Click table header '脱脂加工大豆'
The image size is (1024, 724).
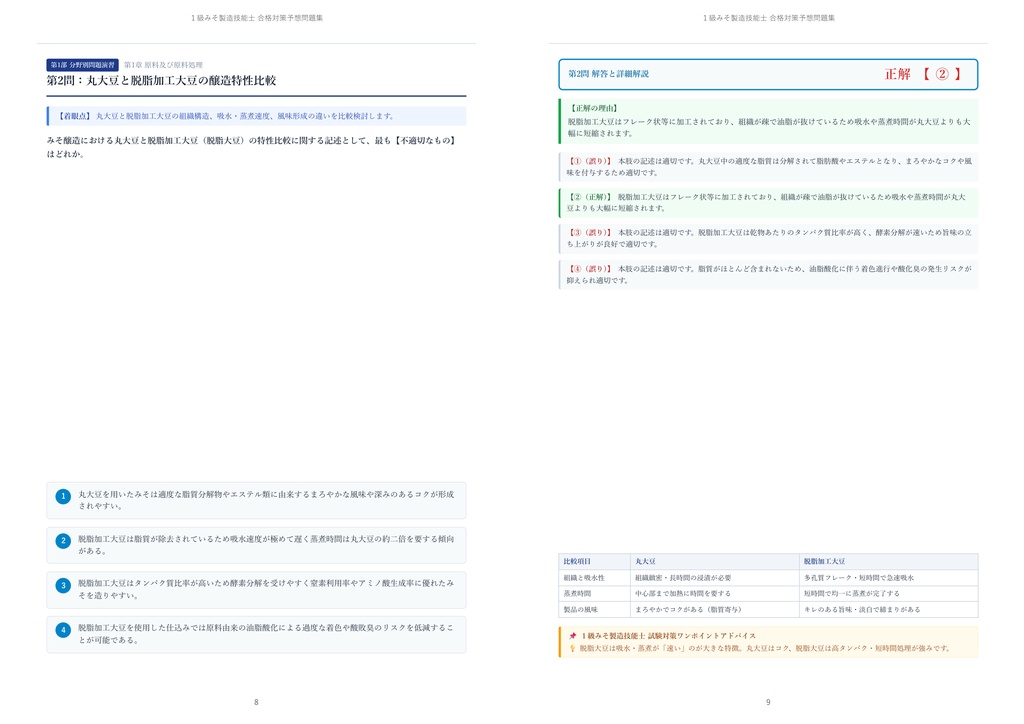824,561
